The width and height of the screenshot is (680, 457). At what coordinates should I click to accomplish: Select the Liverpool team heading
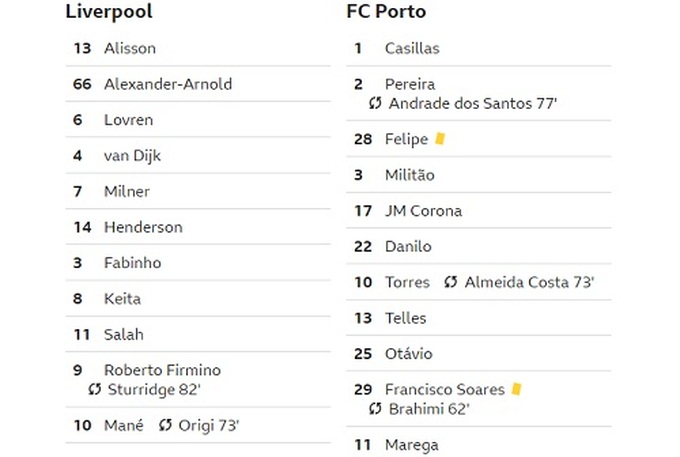[109, 12]
